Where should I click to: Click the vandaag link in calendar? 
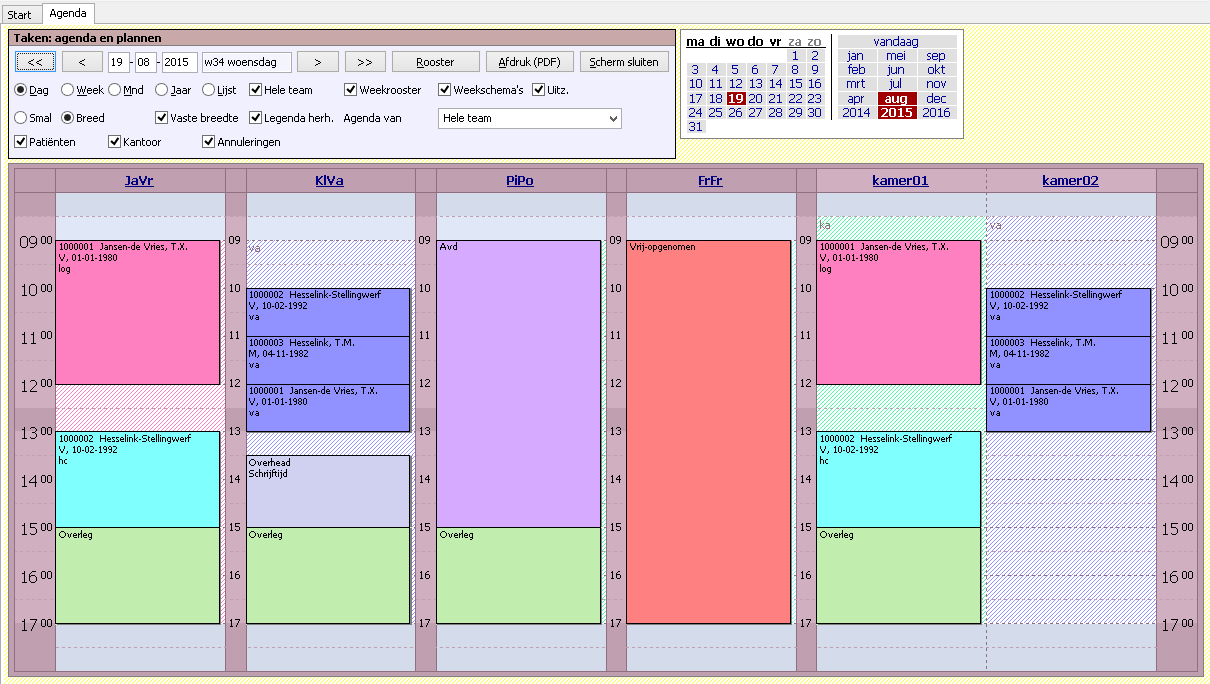click(895, 42)
